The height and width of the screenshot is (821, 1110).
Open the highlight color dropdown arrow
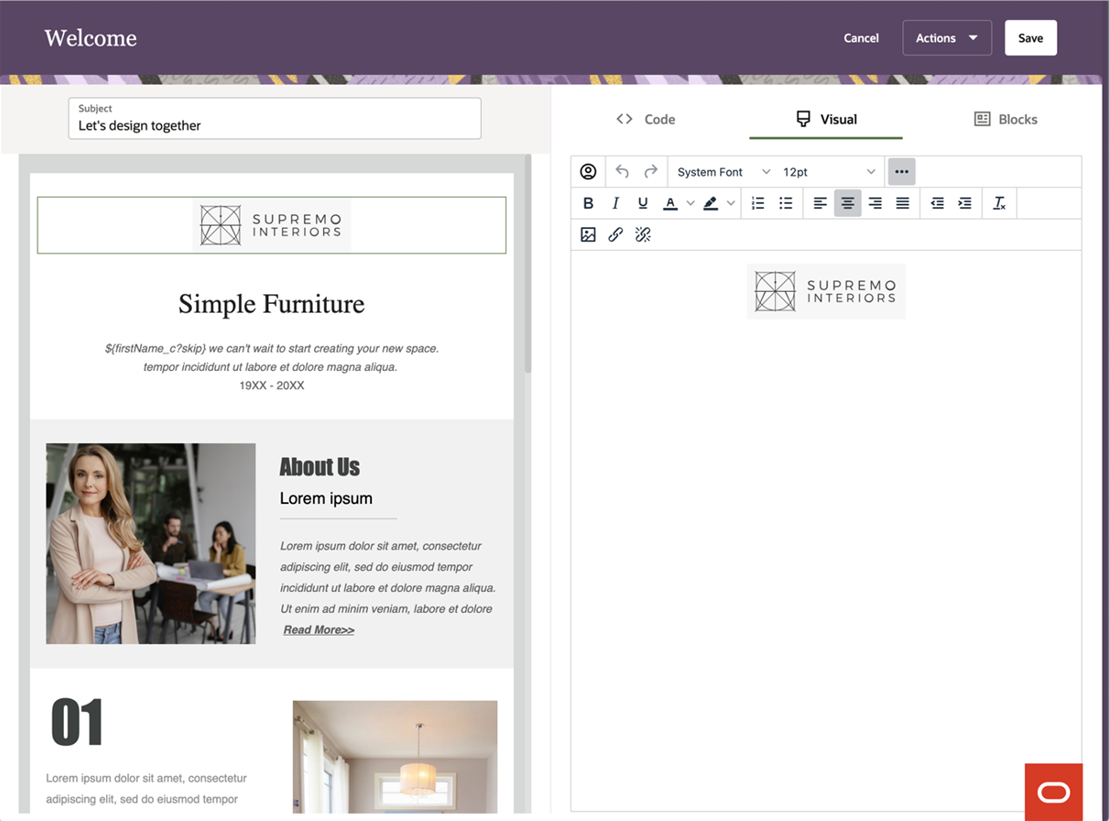731,203
